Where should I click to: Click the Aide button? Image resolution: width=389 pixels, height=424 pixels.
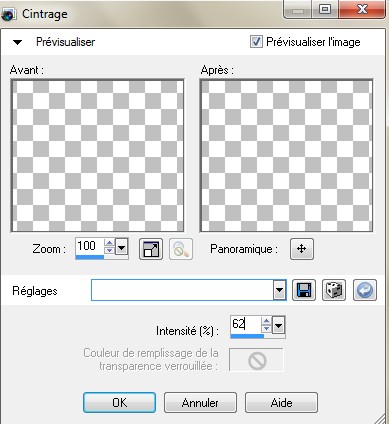pos(281,403)
